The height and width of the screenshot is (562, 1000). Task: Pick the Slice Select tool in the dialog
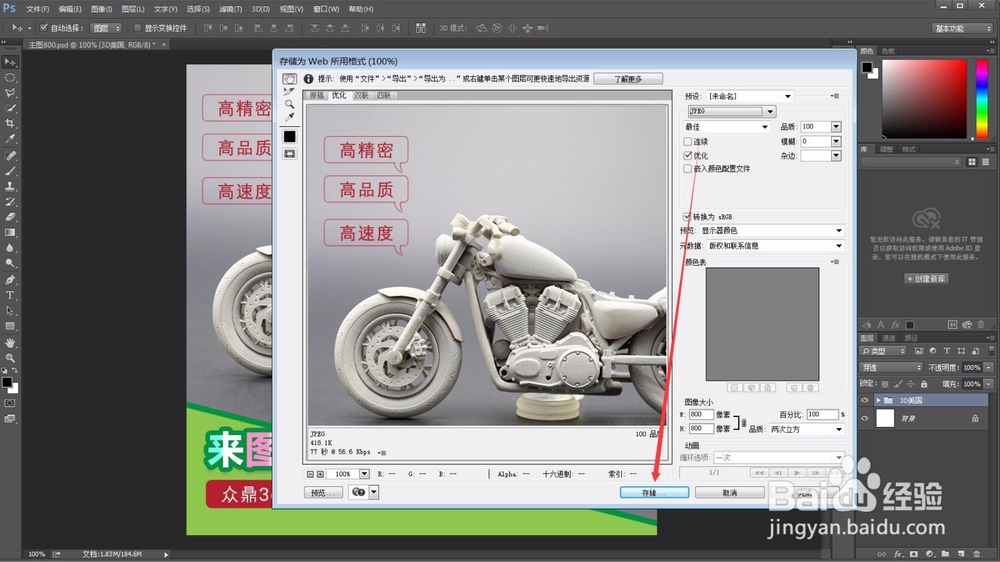290,92
